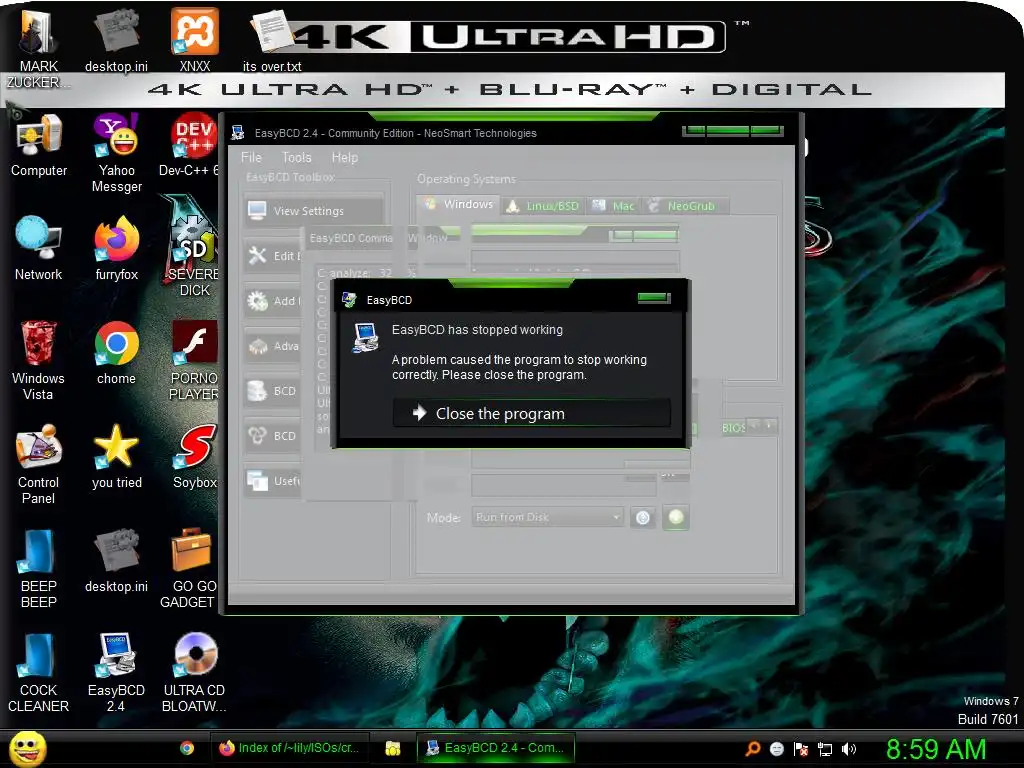The height and width of the screenshot is (768, 1024).
Task: Click the network tray icon
Action: point(825,749)
